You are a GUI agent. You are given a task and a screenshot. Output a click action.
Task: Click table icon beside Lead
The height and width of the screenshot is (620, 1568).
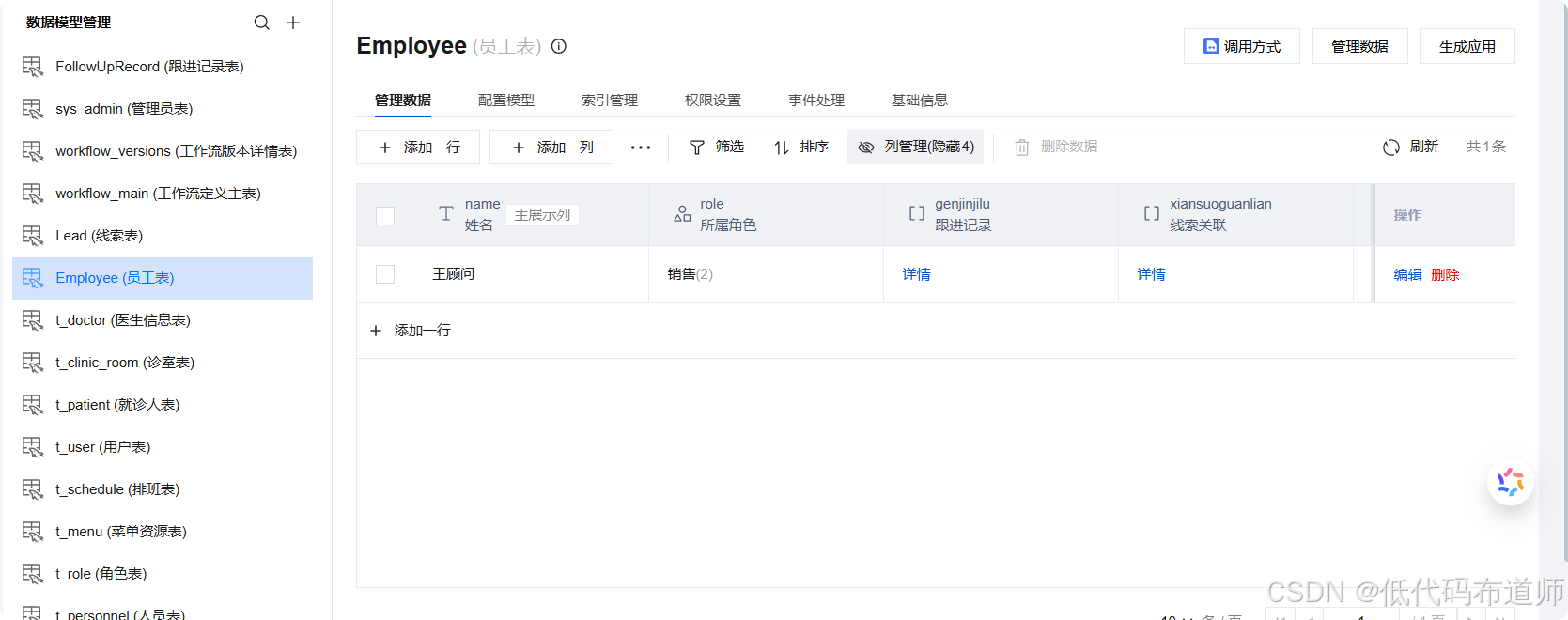[x=33, y=236]
